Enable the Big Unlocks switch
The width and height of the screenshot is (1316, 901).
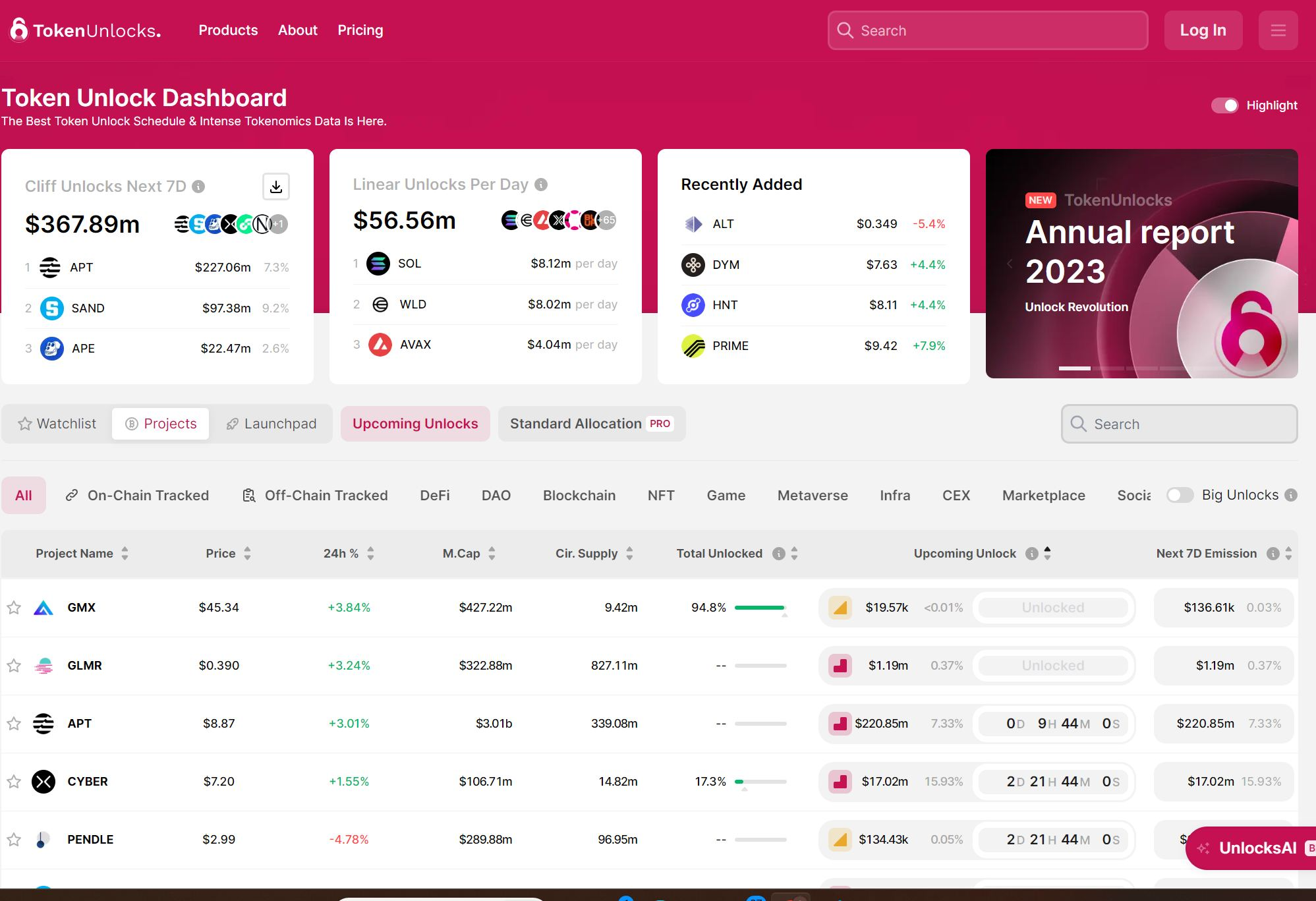pos(1180,495)
